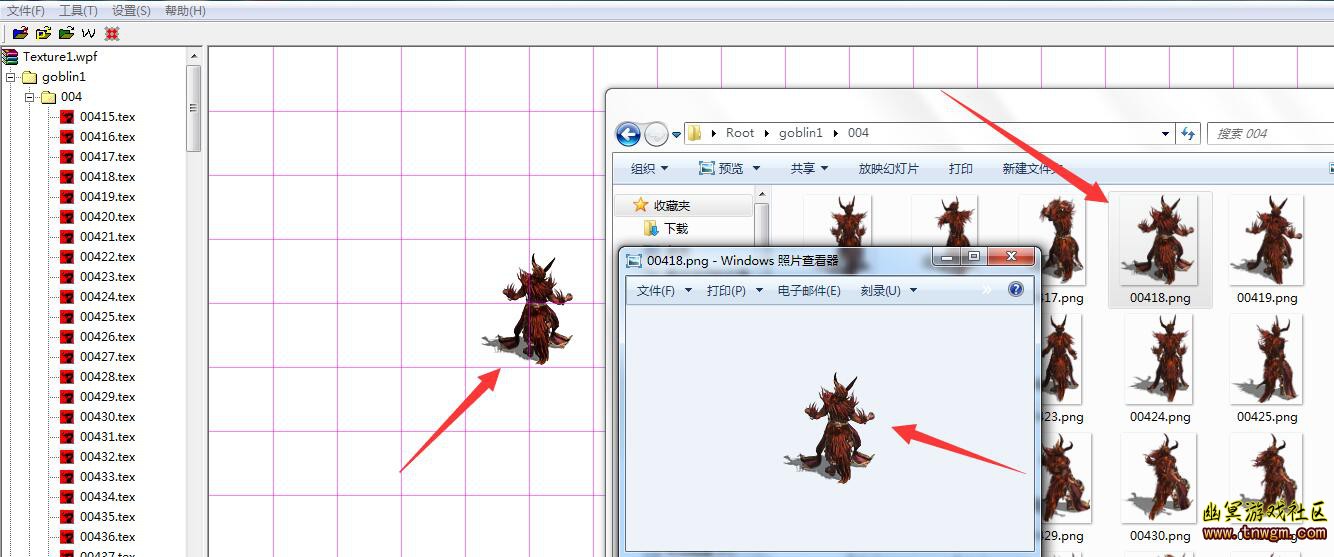
Task: Click the goblin1 folder icon in tree
Action: click(29, 77)
